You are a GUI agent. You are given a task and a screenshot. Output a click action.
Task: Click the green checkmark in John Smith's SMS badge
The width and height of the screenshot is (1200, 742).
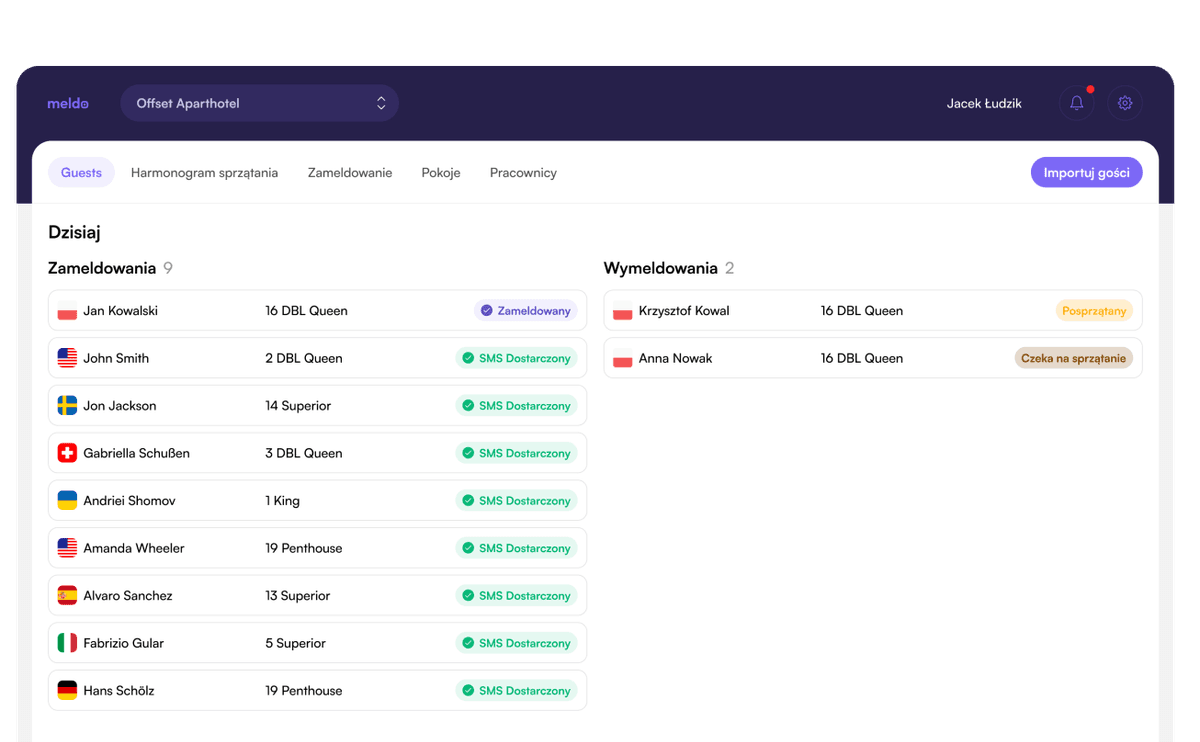click(468, 357)
